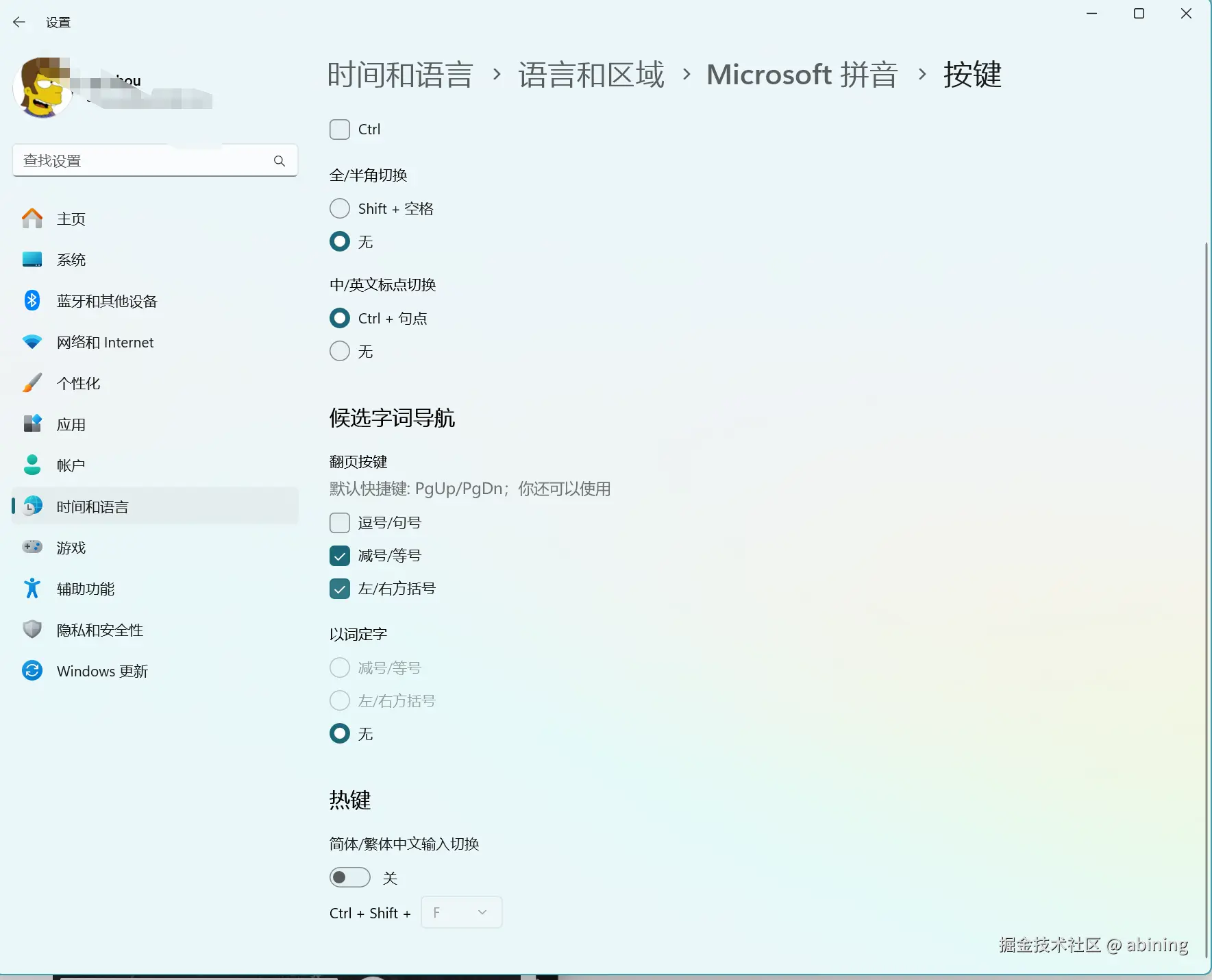Select Ctrl + 句点 radio button

(340, 318)
